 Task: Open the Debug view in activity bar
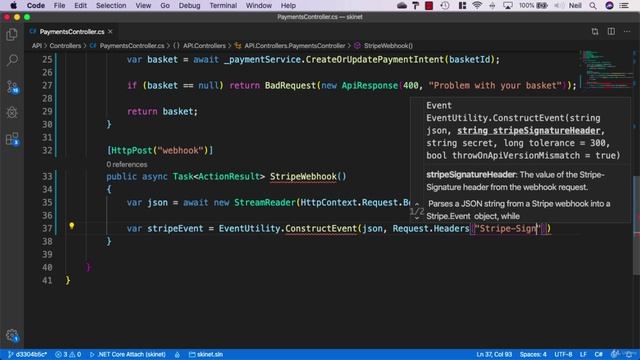[x=12, y=112]
